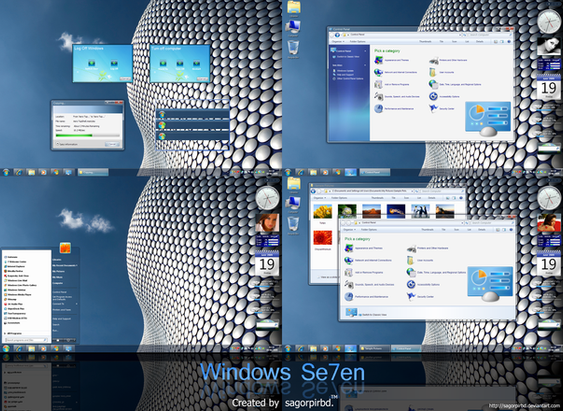Viewport: 563px width, 411px height.
Task: Open My Music from Start menu right pane
Action: tap(57, 277)
